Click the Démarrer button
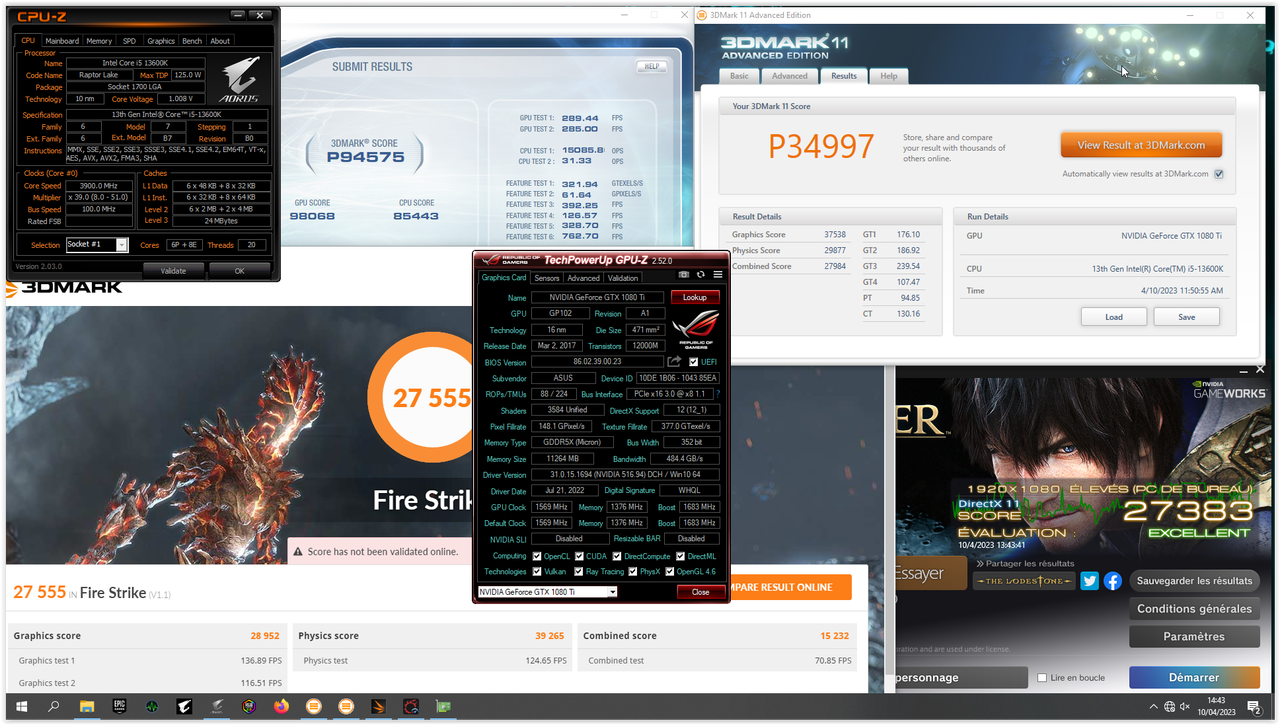1280x725 pixels. [x=1194, y=678]
